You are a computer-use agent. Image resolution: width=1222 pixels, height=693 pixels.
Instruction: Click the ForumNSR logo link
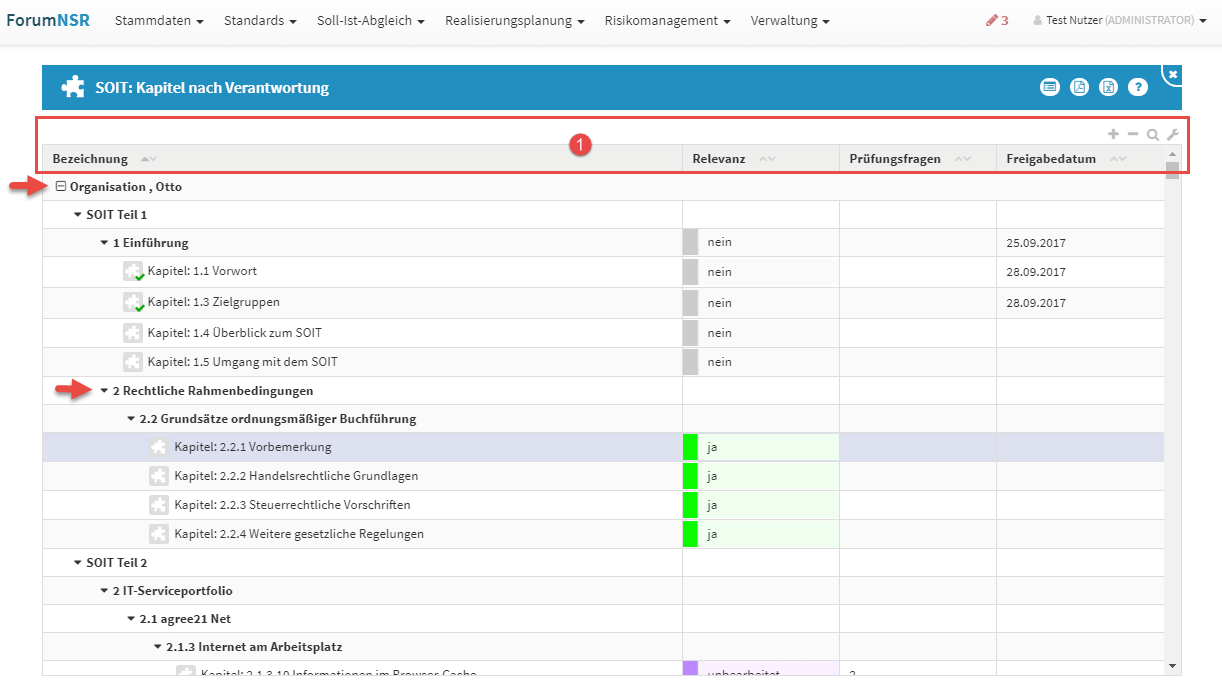pyautogui.click(x=48, y=20)
